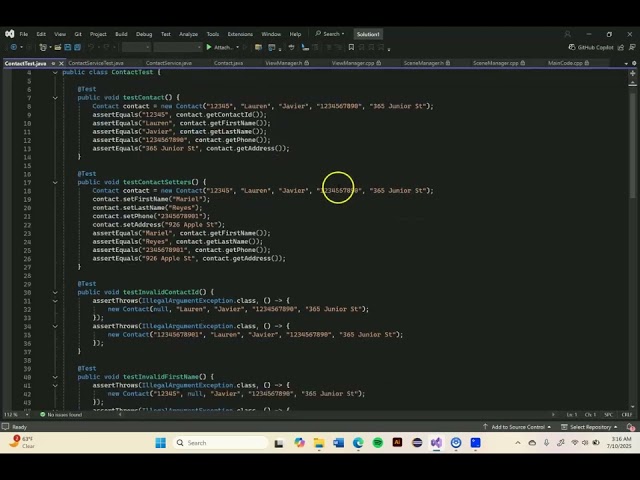Click the New Item toolbar icon

click(x=42, y=47)
